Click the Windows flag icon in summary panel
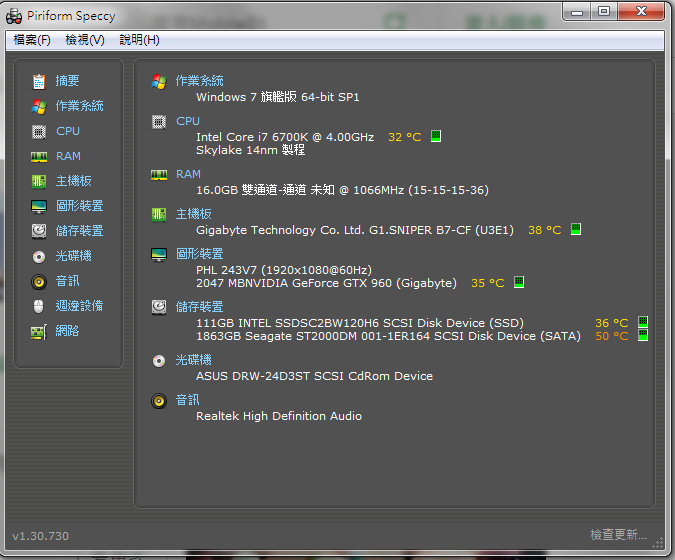Image resolution: width=675 pixels, height=560 pixels. [x=159, y=81]
